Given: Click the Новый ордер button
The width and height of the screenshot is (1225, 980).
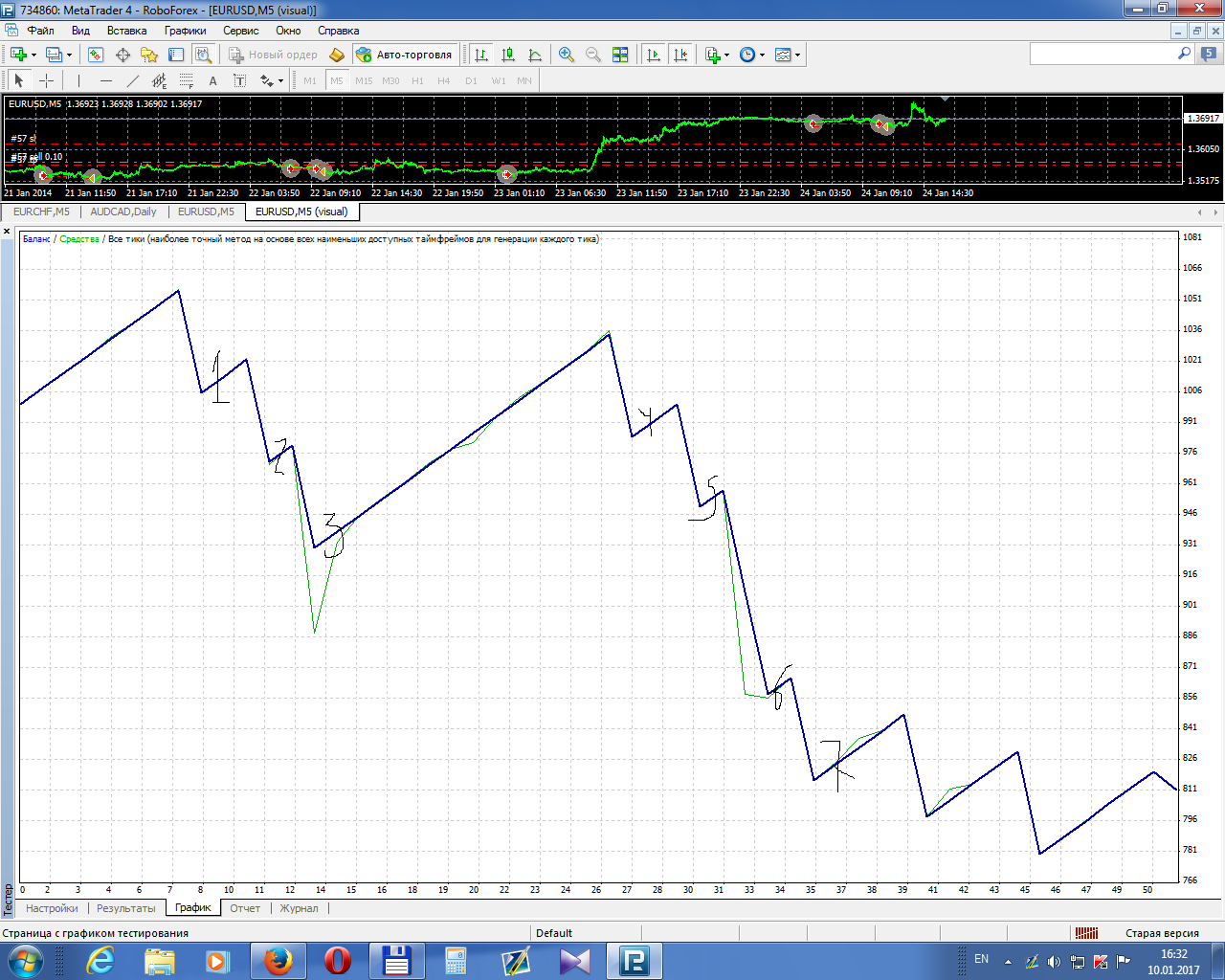Looking at the screenshot, I should pos(273,55).
